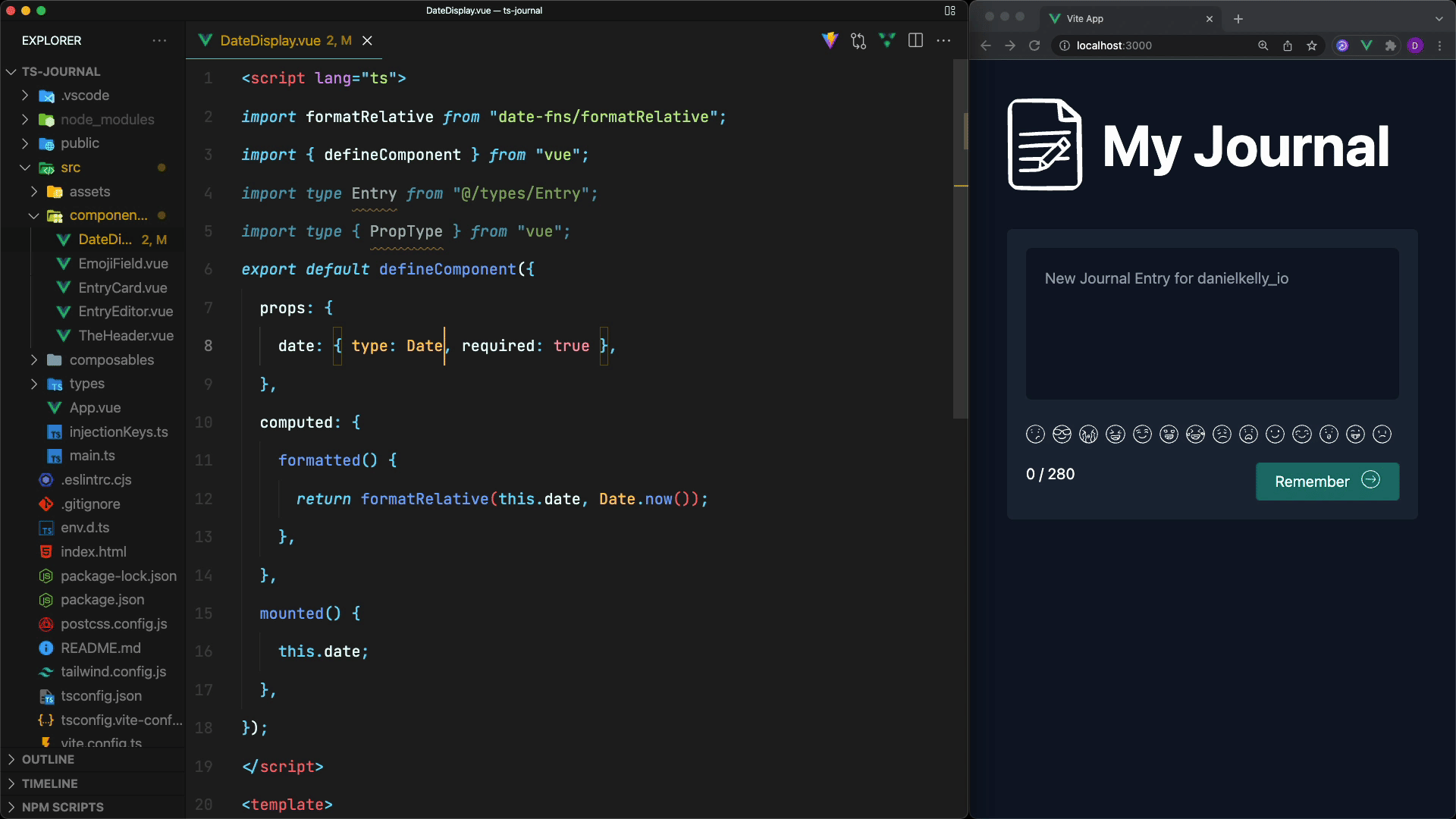Collapse the src folder

[x=71, y=168]
